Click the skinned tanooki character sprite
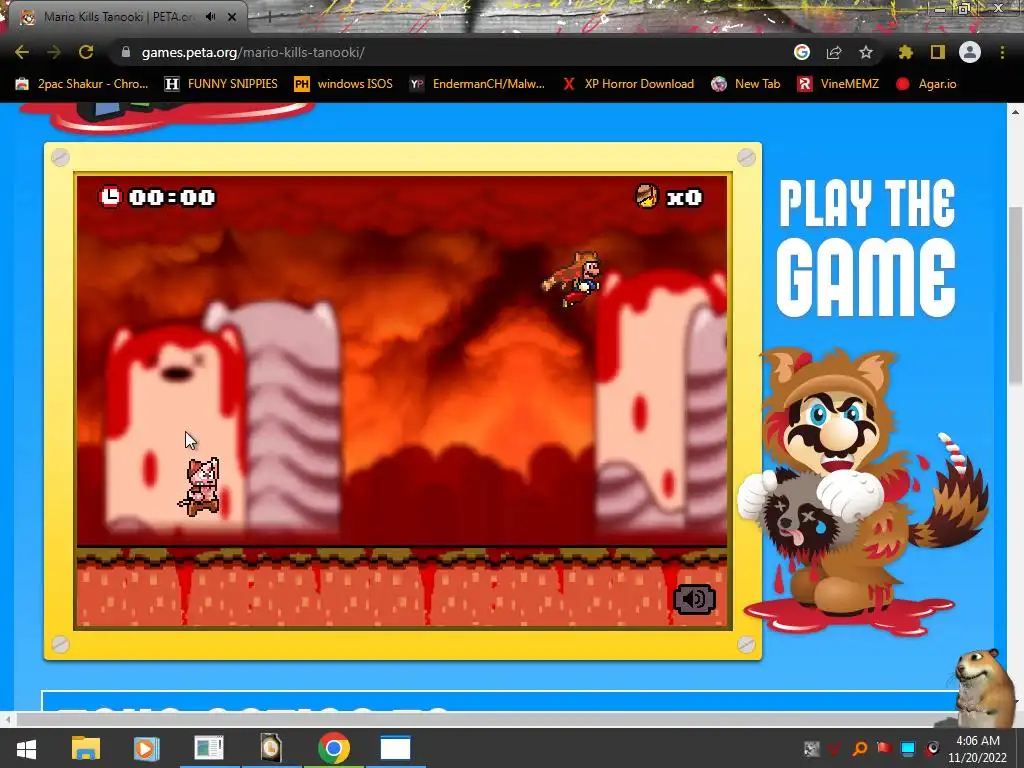Image resolution: width=1024 pixels, height=768 pixels. 200,487
